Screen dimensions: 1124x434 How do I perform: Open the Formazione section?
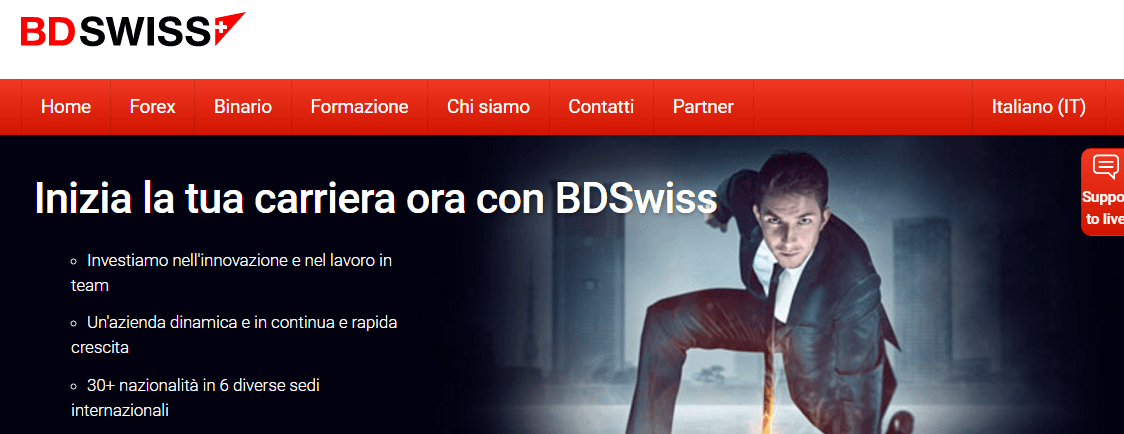pyautogui.click(x=359, y=107)
